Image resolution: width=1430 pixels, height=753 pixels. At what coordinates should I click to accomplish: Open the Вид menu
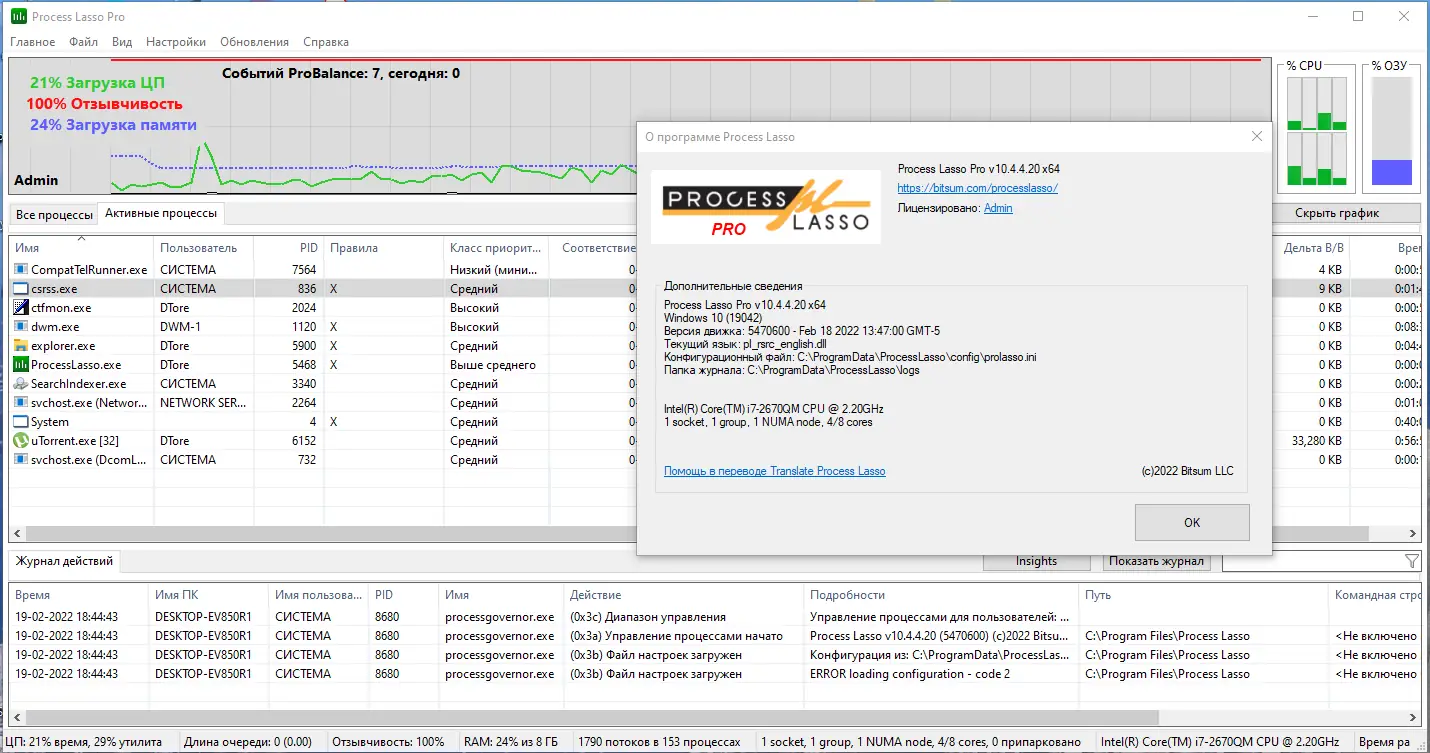122,42
